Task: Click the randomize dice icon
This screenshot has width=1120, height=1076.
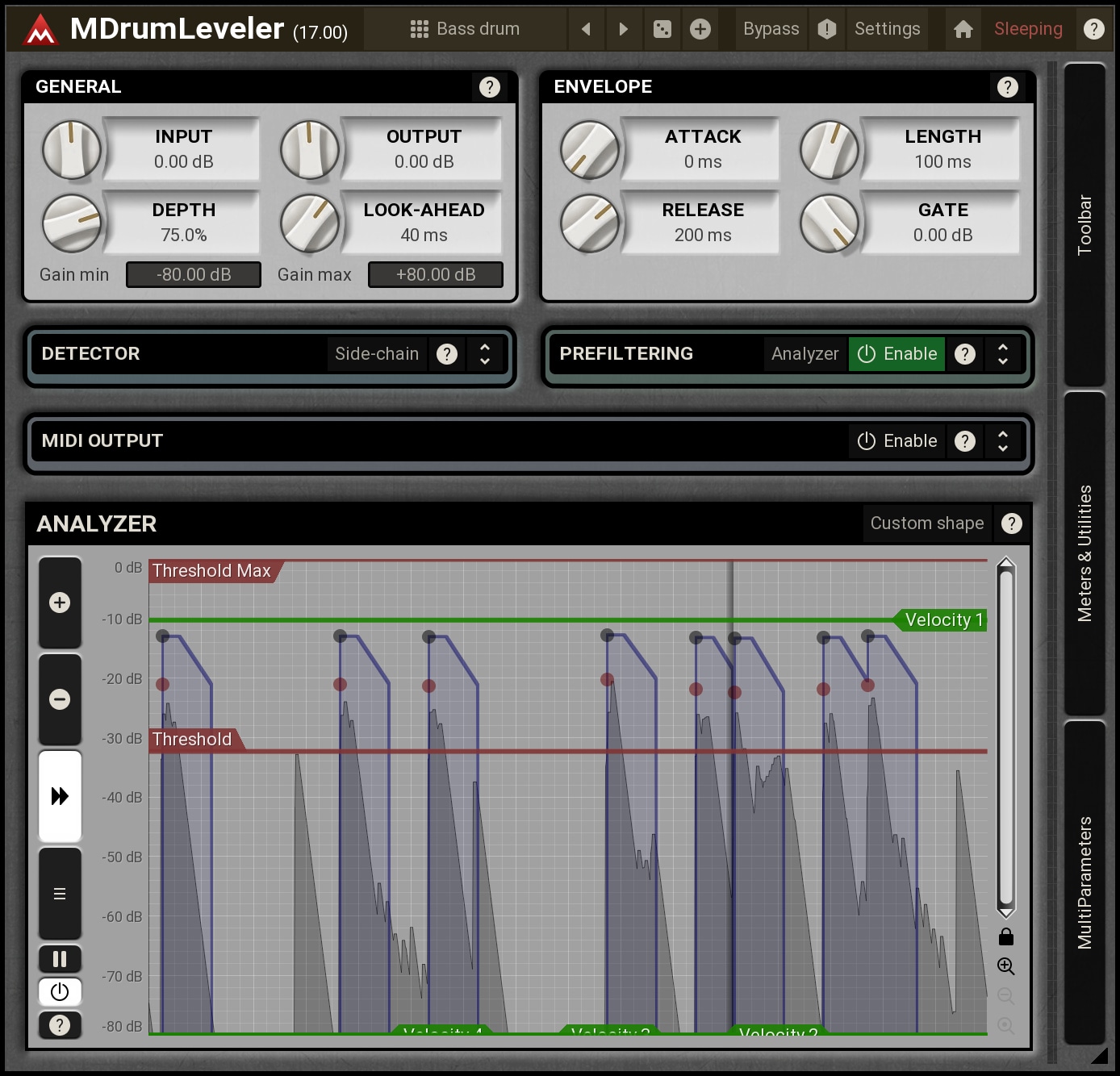Action: [x=662, y=30]
